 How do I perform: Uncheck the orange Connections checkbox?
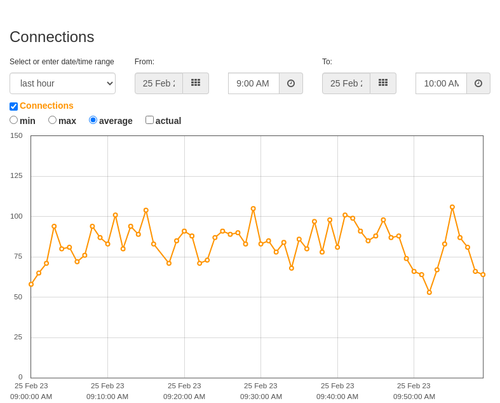pyautogui.click(x=14, y=106)
